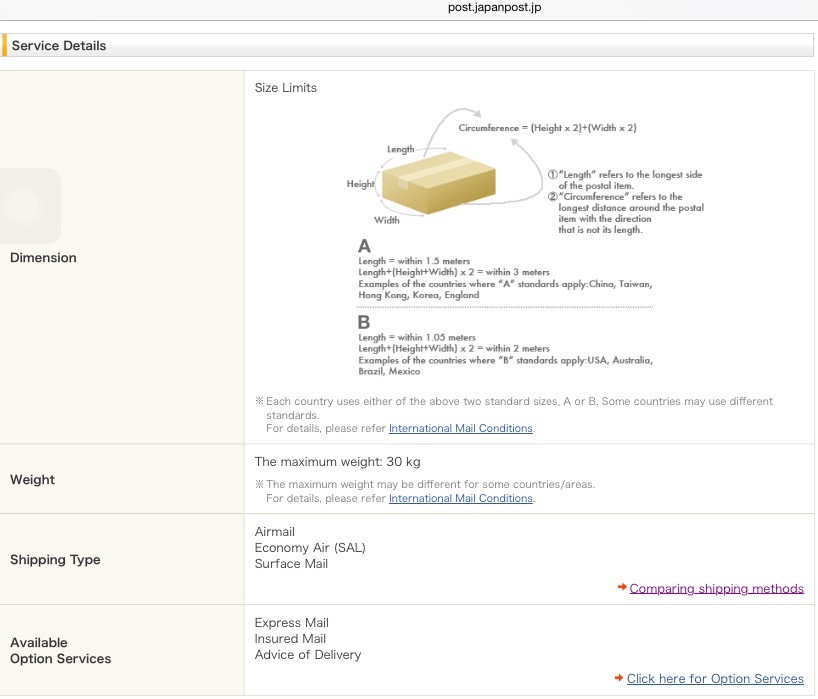Click the grey rounded square on left edge

point(30,205)
